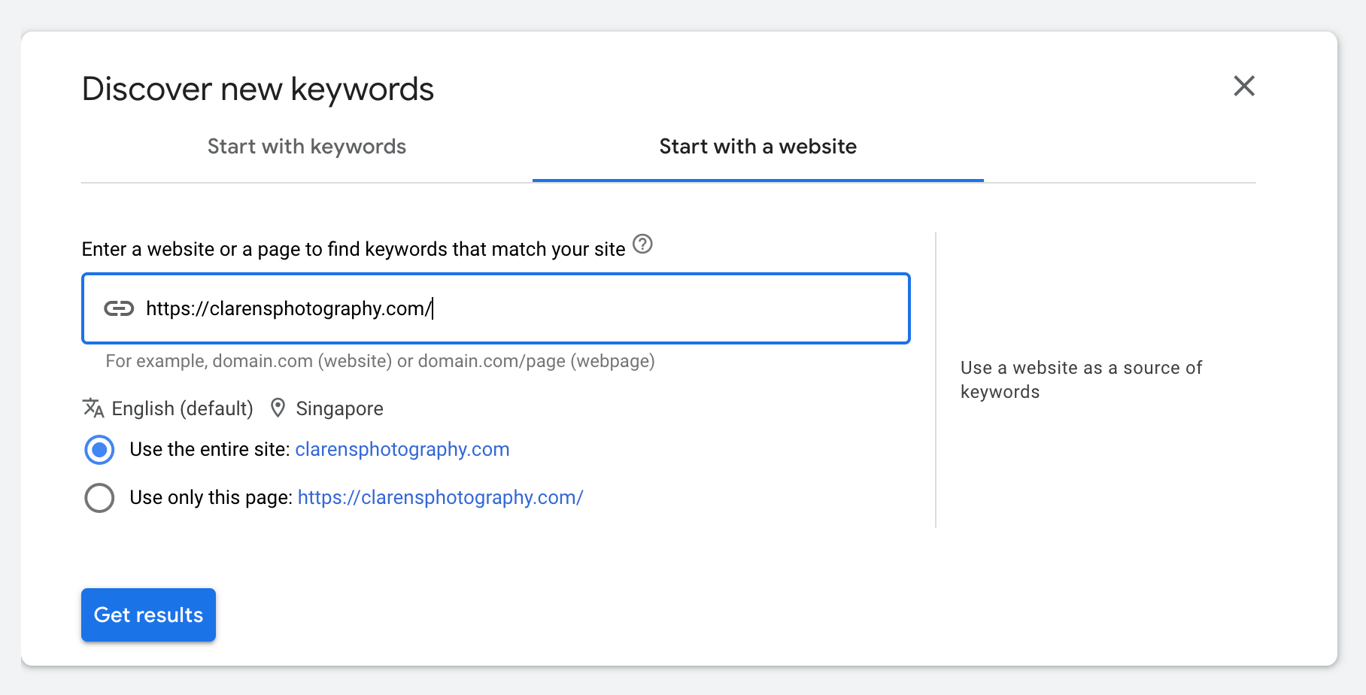Click the location pin icon beside Singapore

pos(278,407)
